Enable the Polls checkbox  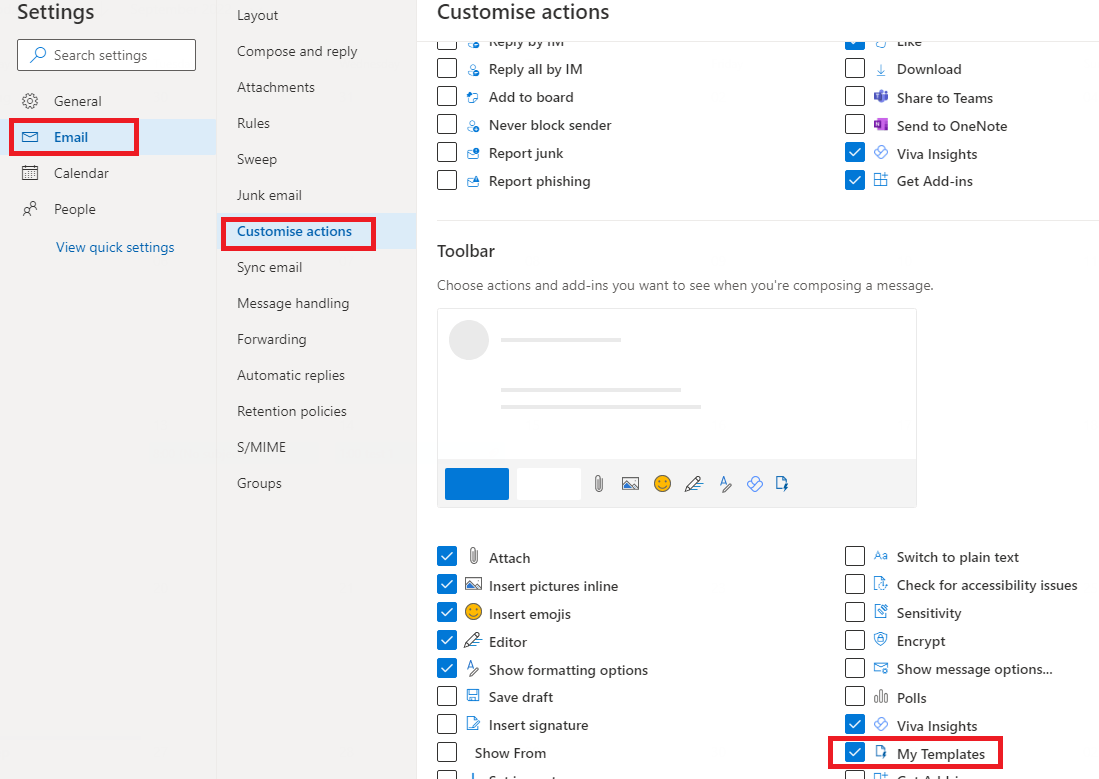click(855, 696)
